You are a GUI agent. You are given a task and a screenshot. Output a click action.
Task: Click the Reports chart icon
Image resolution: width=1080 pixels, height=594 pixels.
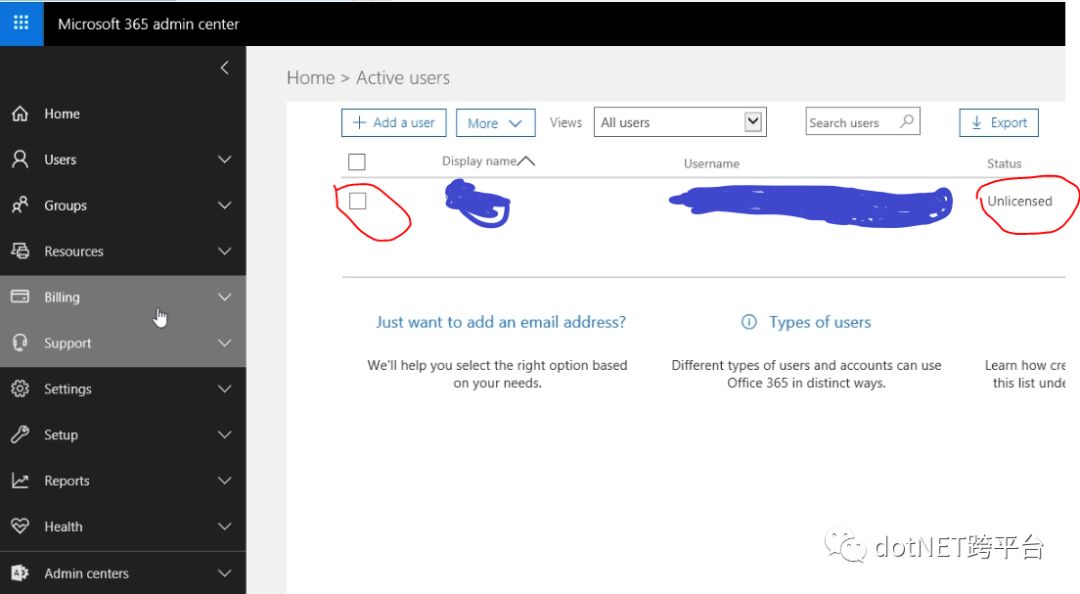point(20,480)
